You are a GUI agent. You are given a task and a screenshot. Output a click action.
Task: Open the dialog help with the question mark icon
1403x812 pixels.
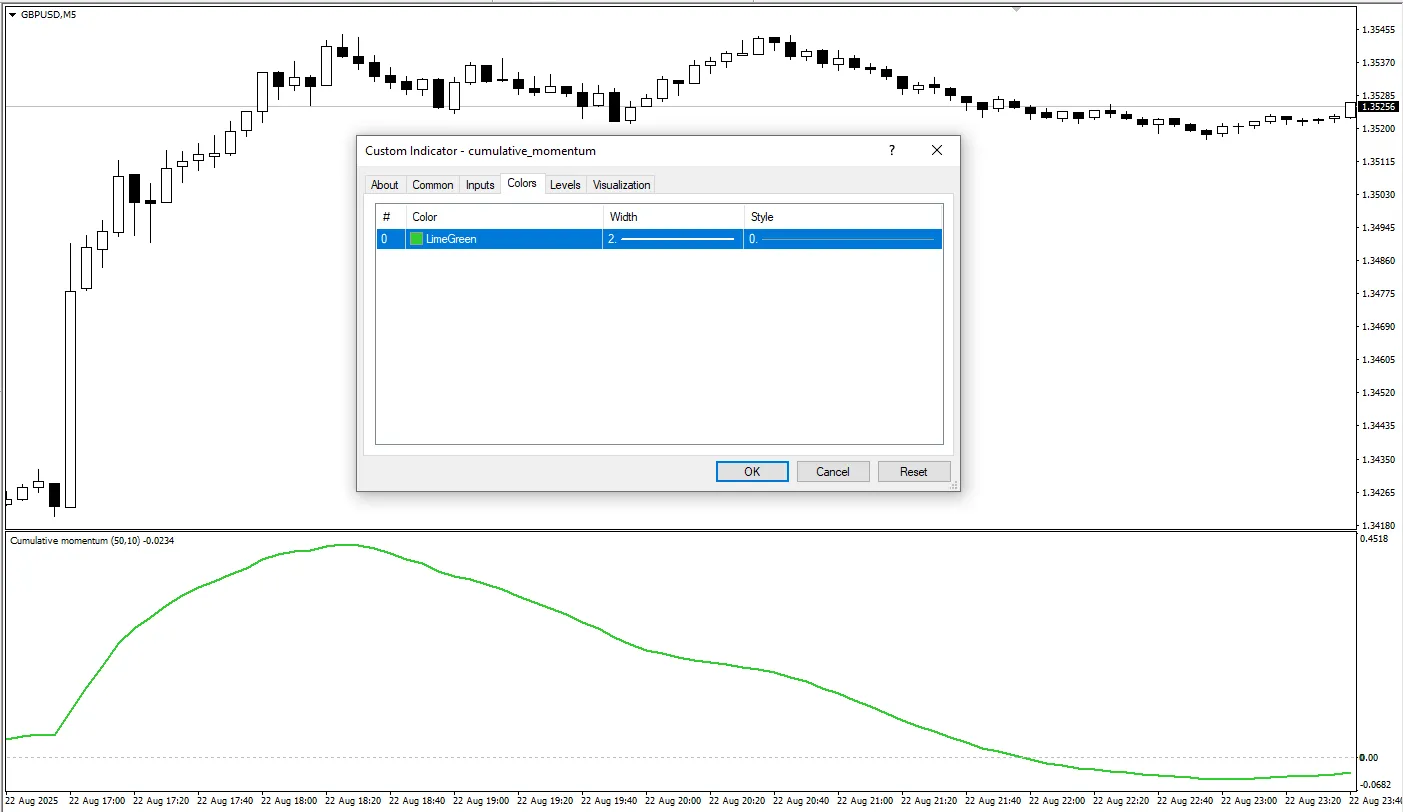coord(891,150)
